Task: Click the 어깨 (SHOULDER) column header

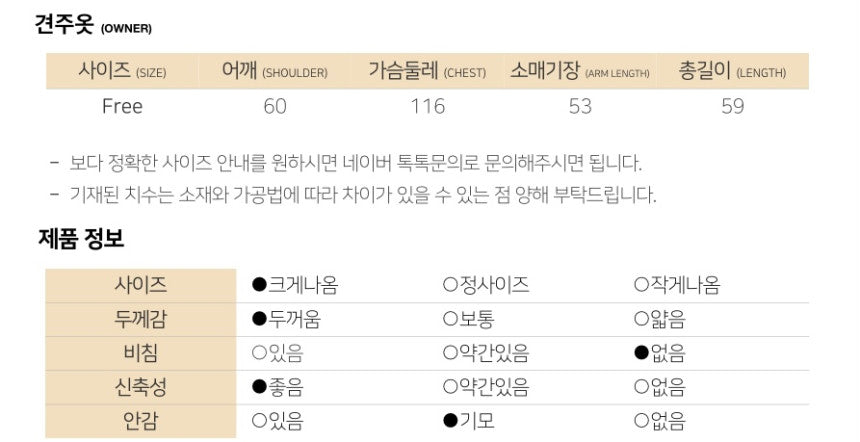Action: pos(275,71)
